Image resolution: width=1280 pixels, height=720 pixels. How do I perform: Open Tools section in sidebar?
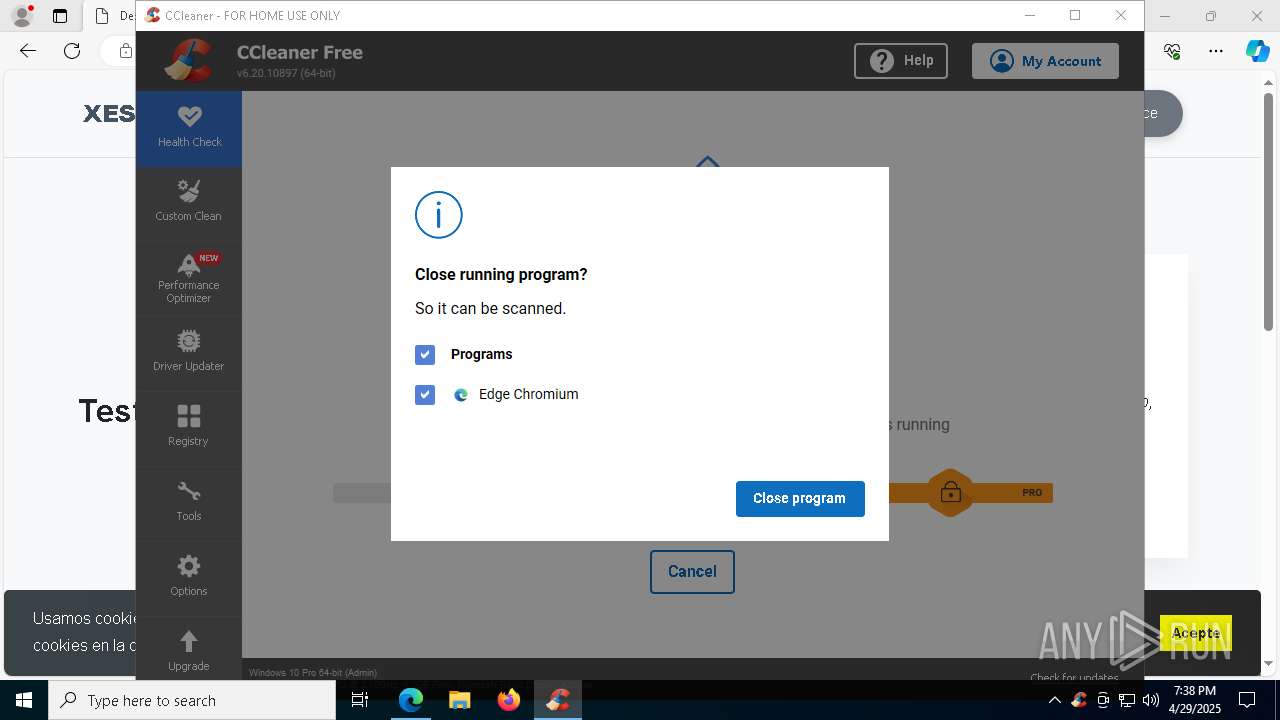point(189,502)
